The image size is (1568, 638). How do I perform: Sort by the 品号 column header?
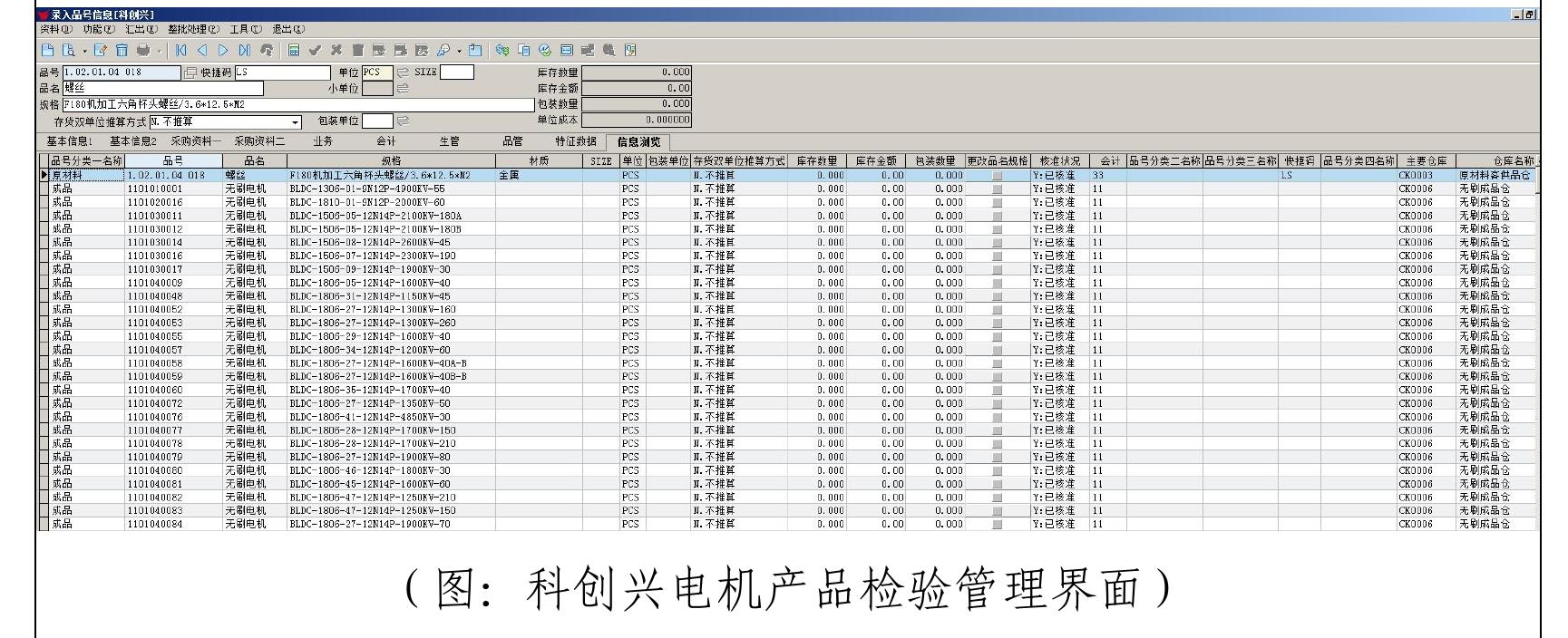pos(173,161)
